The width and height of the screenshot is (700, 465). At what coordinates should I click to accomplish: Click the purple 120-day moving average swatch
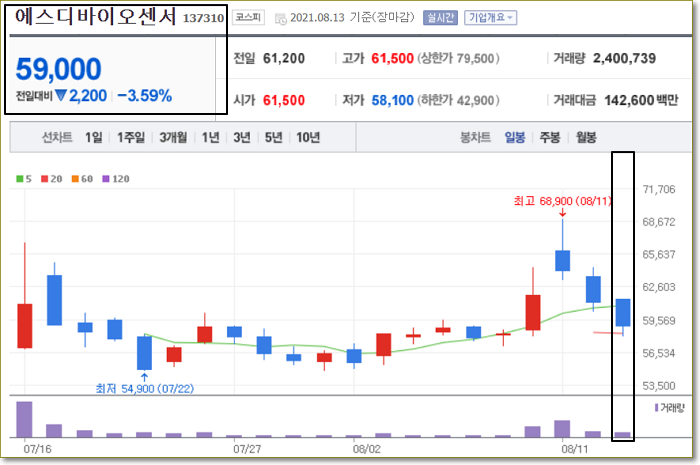click(106, 179)
